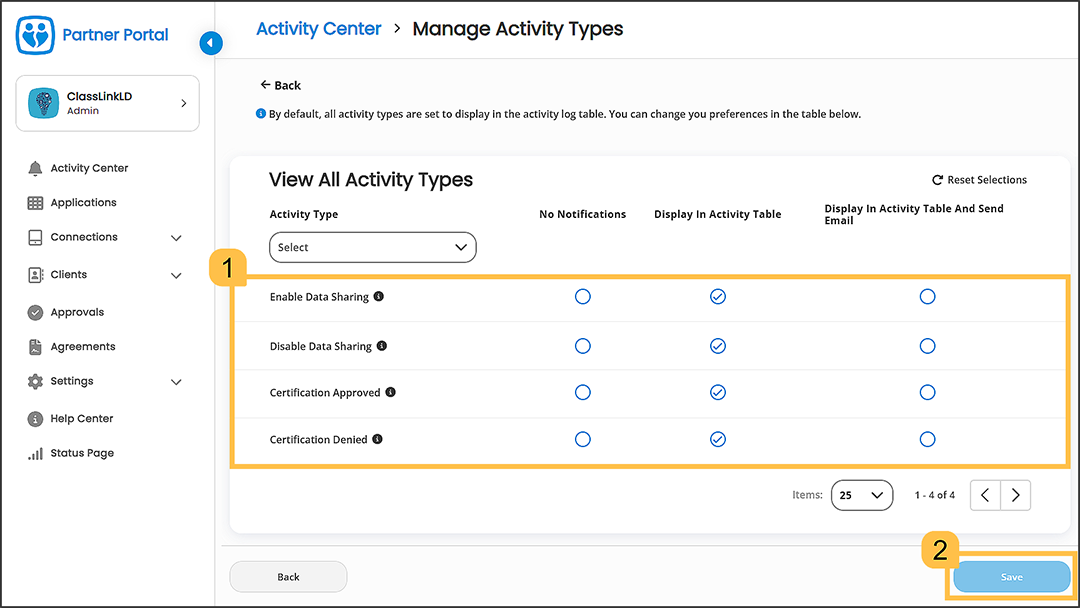The height and width of the screenshot is (608, 1080).
Task: Open Help Center from the sidebar
Action: (81, 419)
